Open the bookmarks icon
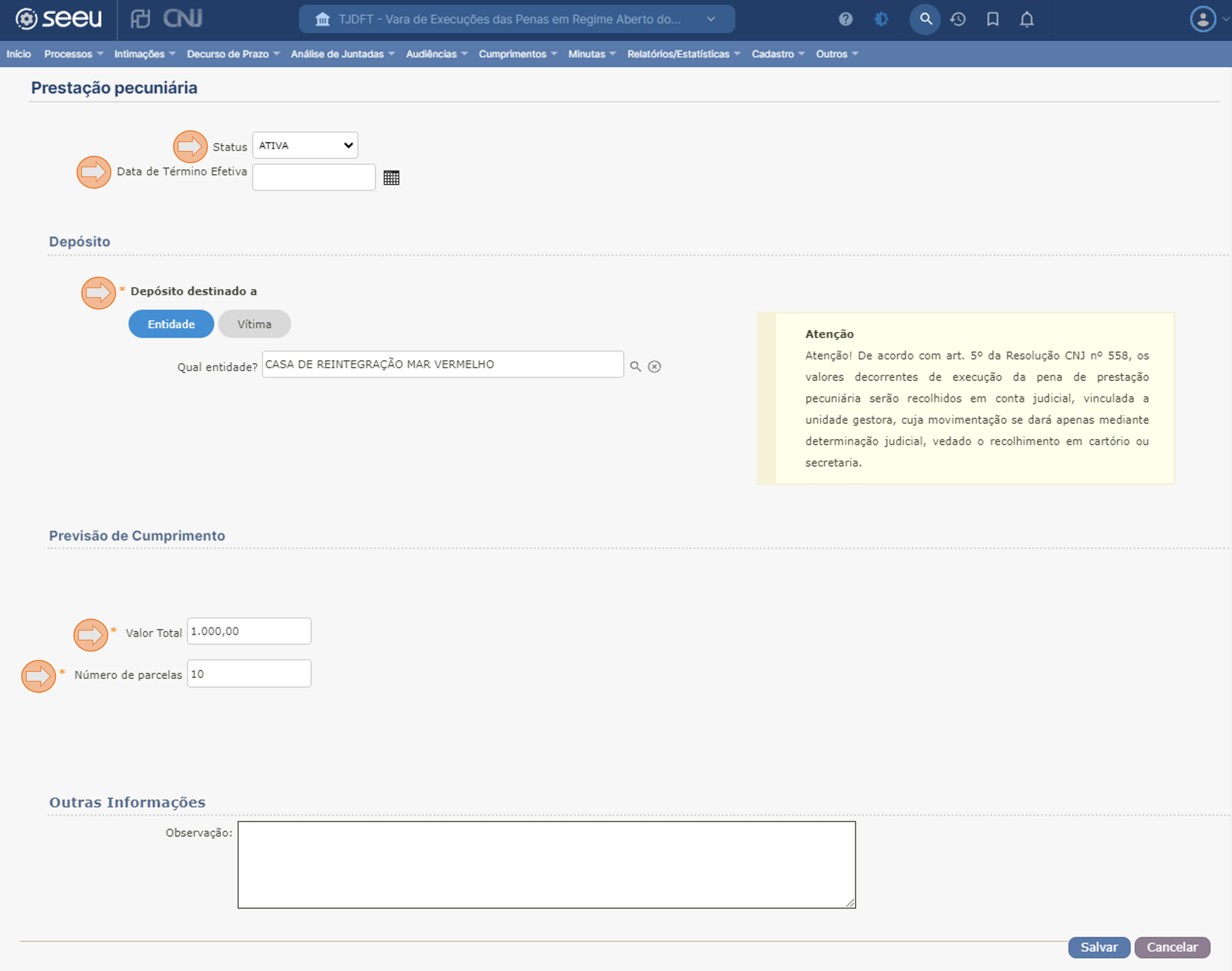The image size is (1232, 971). coord(993,19)
